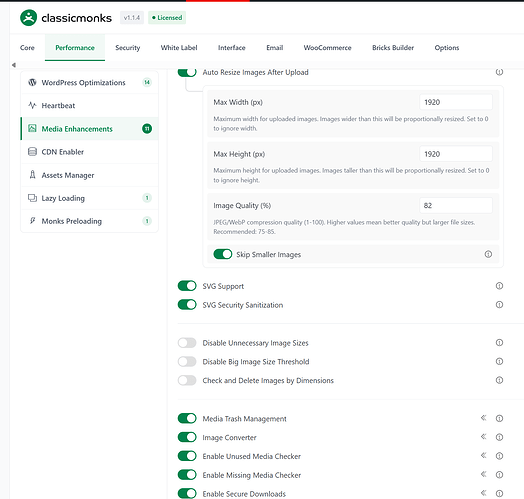Switch to the Security tab
524x499 pixels.
point(128,48)
